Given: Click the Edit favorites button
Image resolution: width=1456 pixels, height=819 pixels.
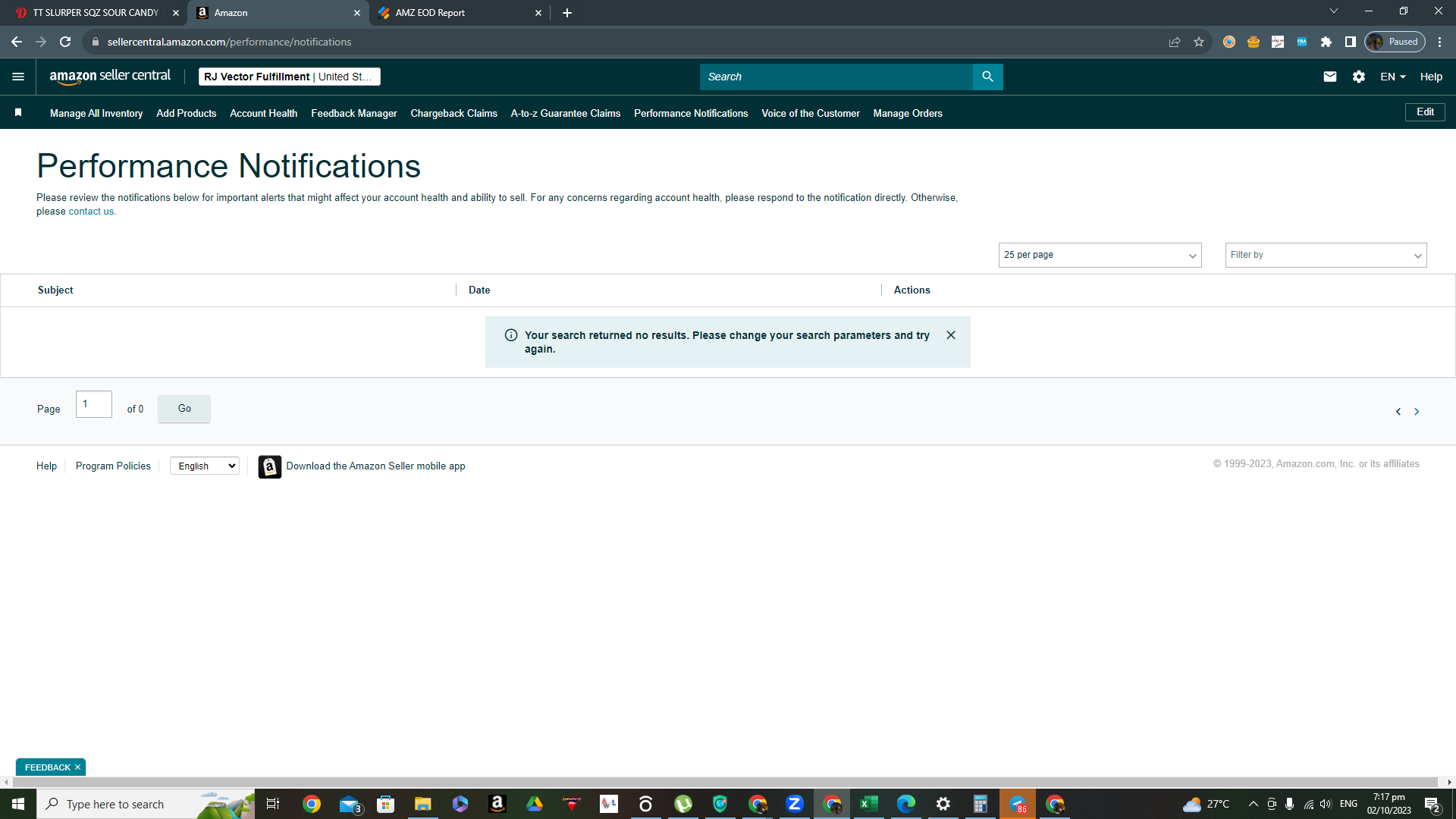Looking at the screenshot, I should 1426,112.
